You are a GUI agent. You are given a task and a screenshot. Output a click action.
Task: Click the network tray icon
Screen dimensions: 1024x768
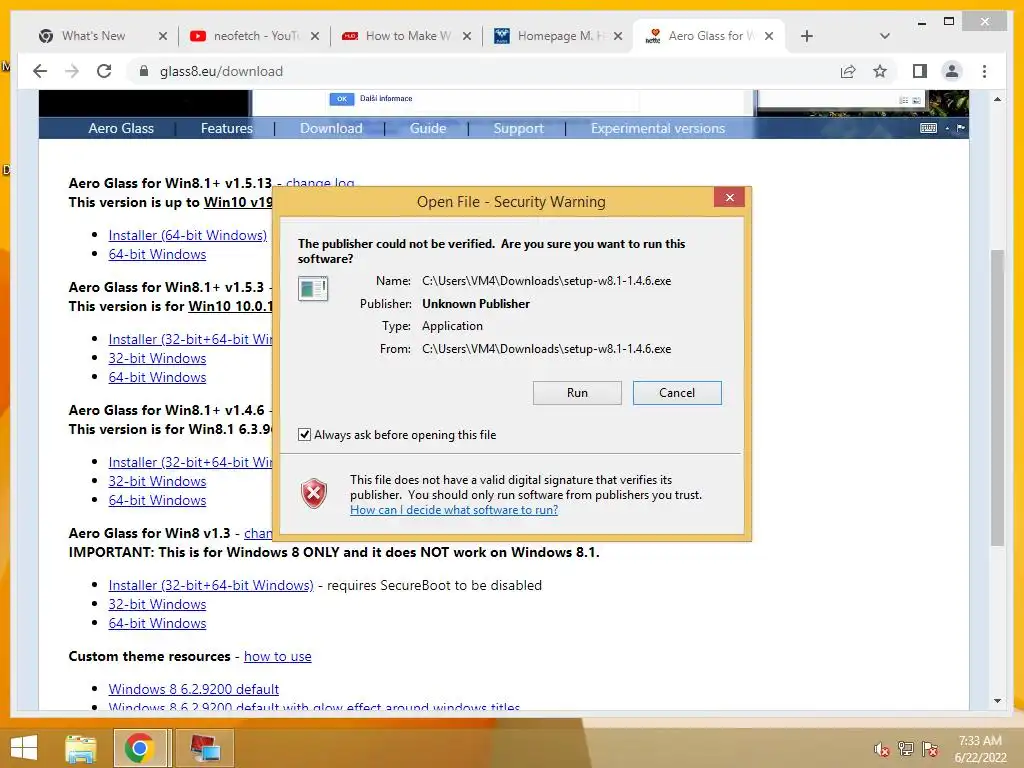pyautogui.click(x=906, y=749)
